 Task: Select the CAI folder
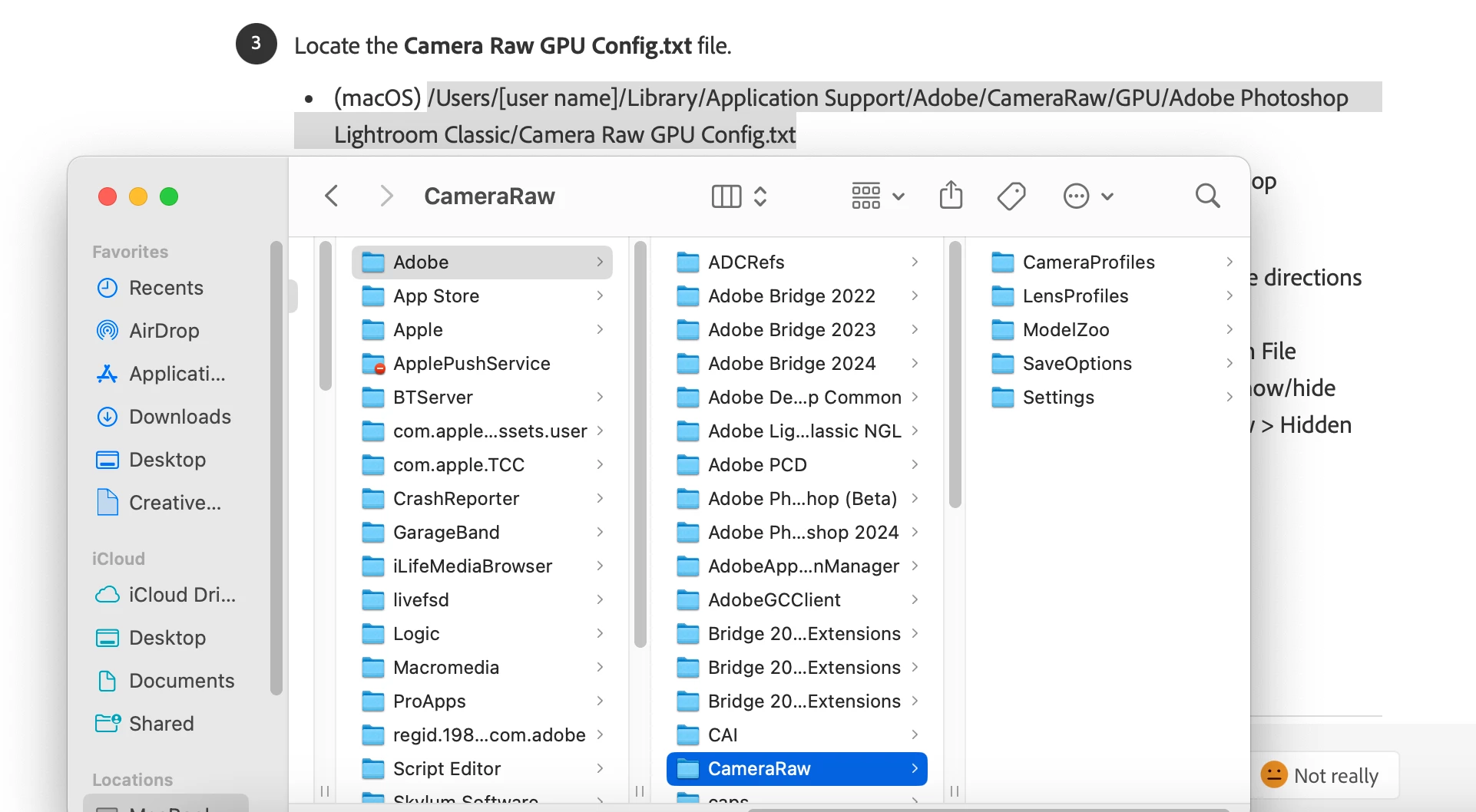796,735
